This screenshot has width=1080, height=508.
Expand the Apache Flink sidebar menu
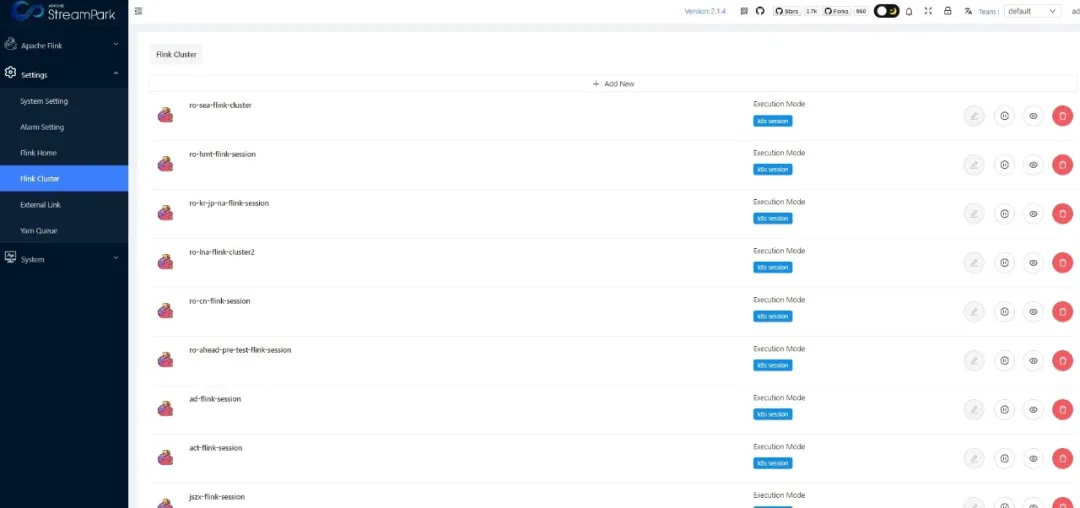pyautogui.click(x=63, y=45)
